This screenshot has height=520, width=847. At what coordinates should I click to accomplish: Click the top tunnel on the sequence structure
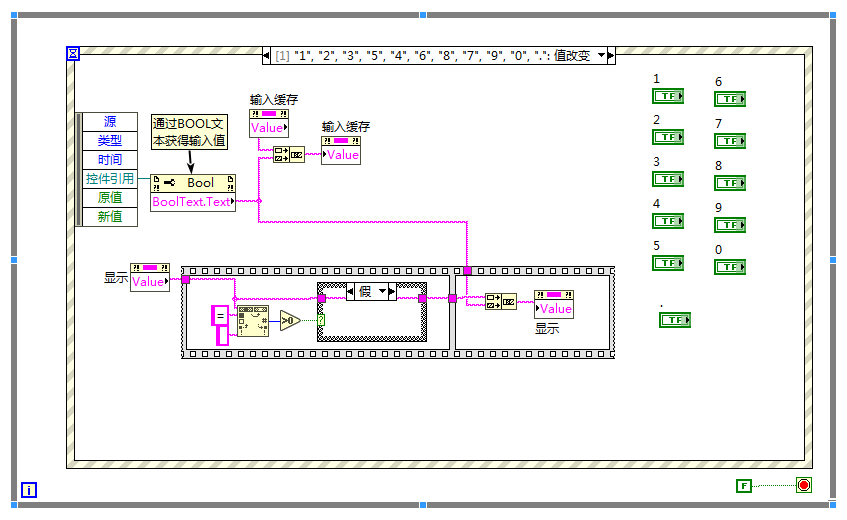[467, 271]
